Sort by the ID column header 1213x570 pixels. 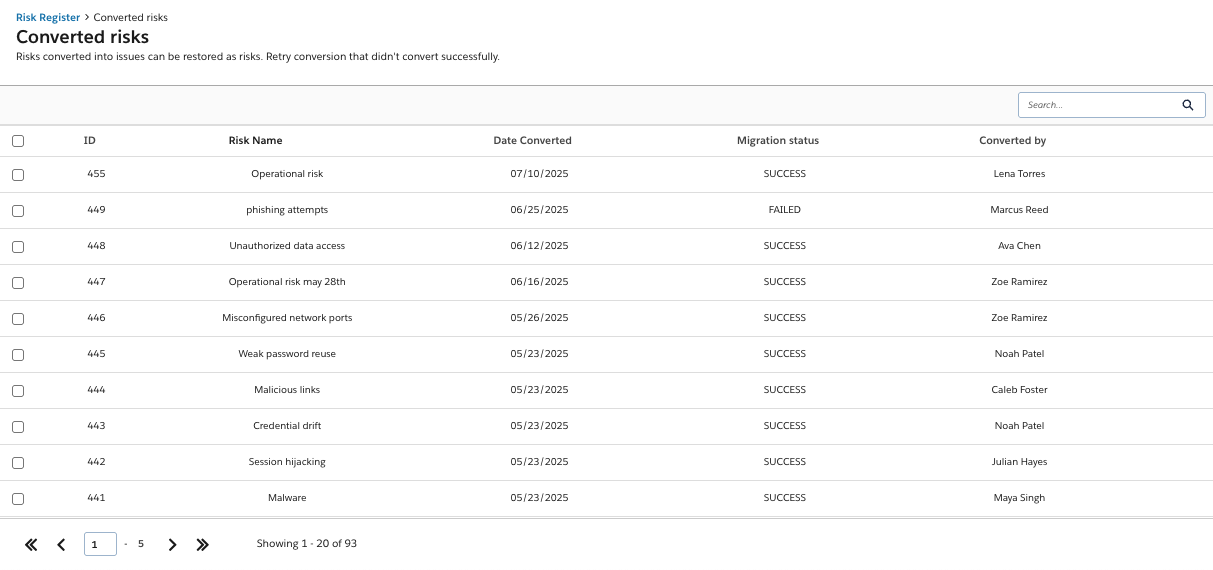click(90, 141)
